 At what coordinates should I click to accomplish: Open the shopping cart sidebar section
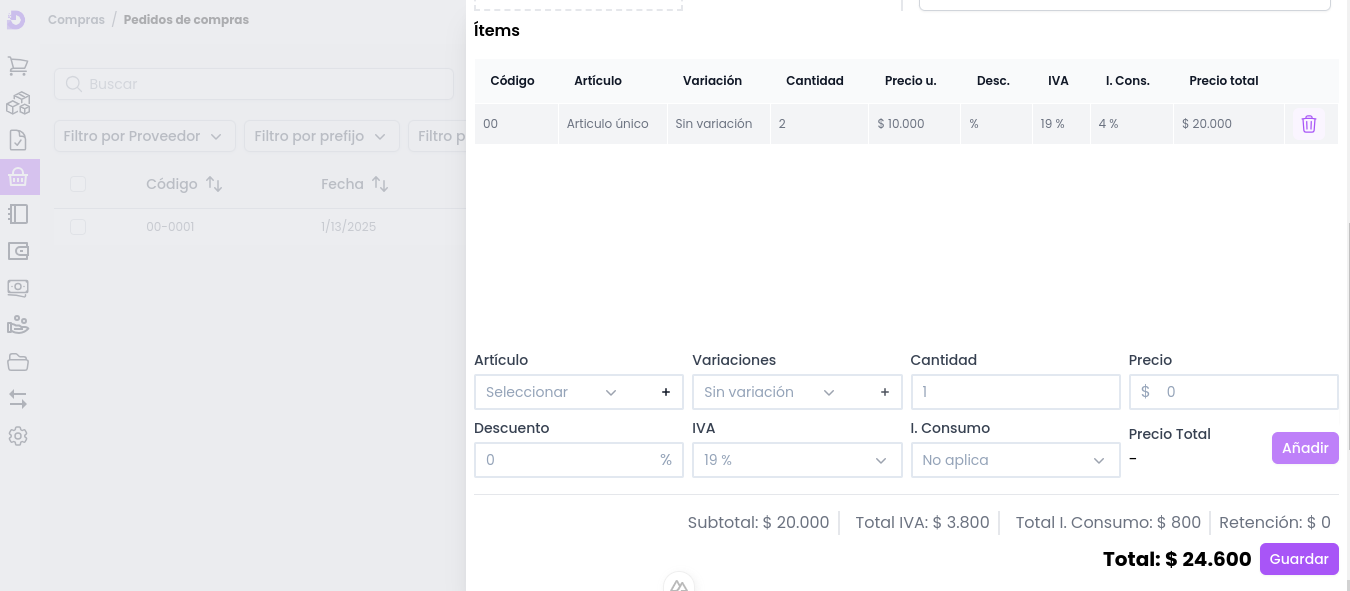pos(18,66)
